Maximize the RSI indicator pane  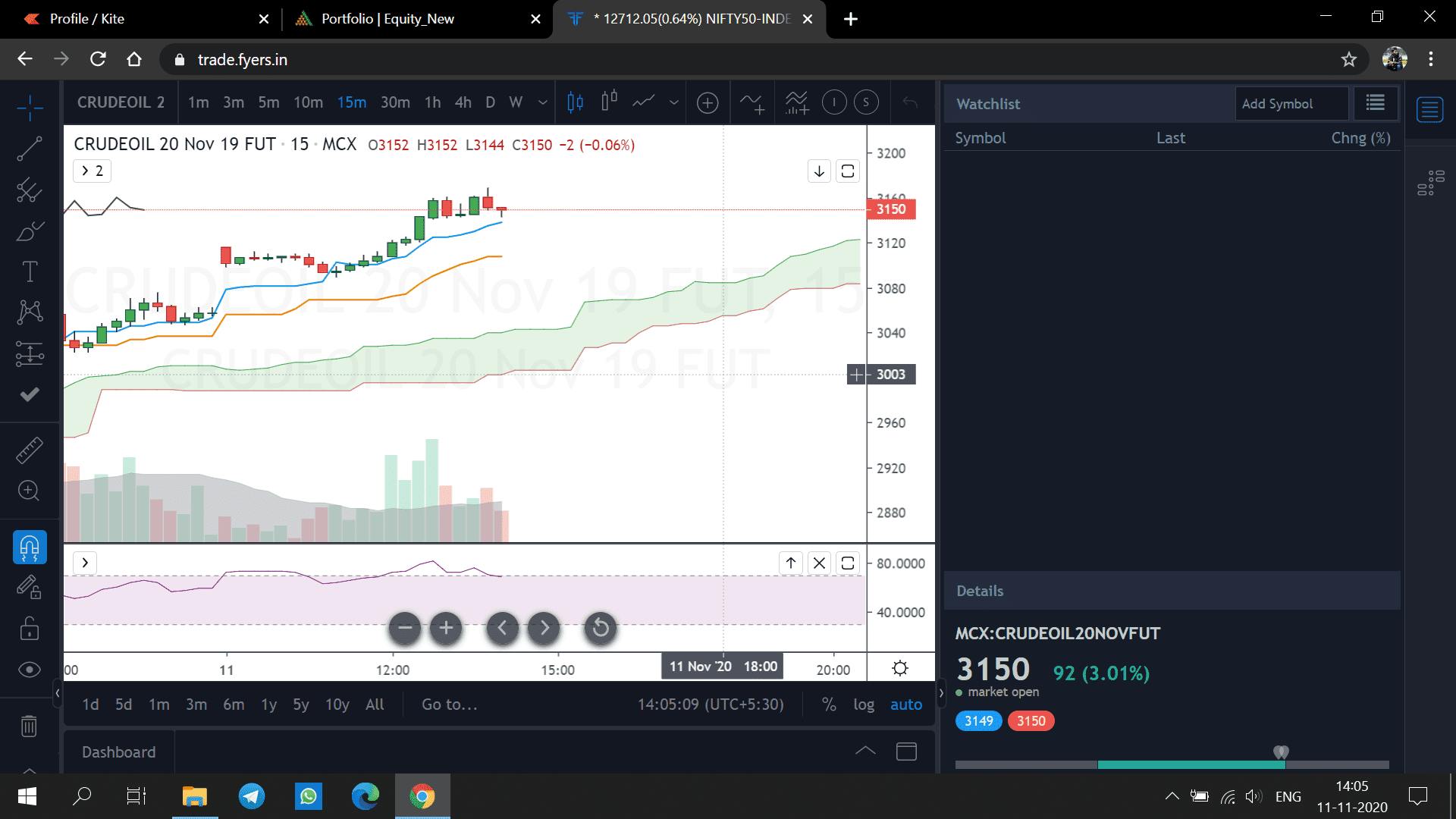(x=848, y=563)
